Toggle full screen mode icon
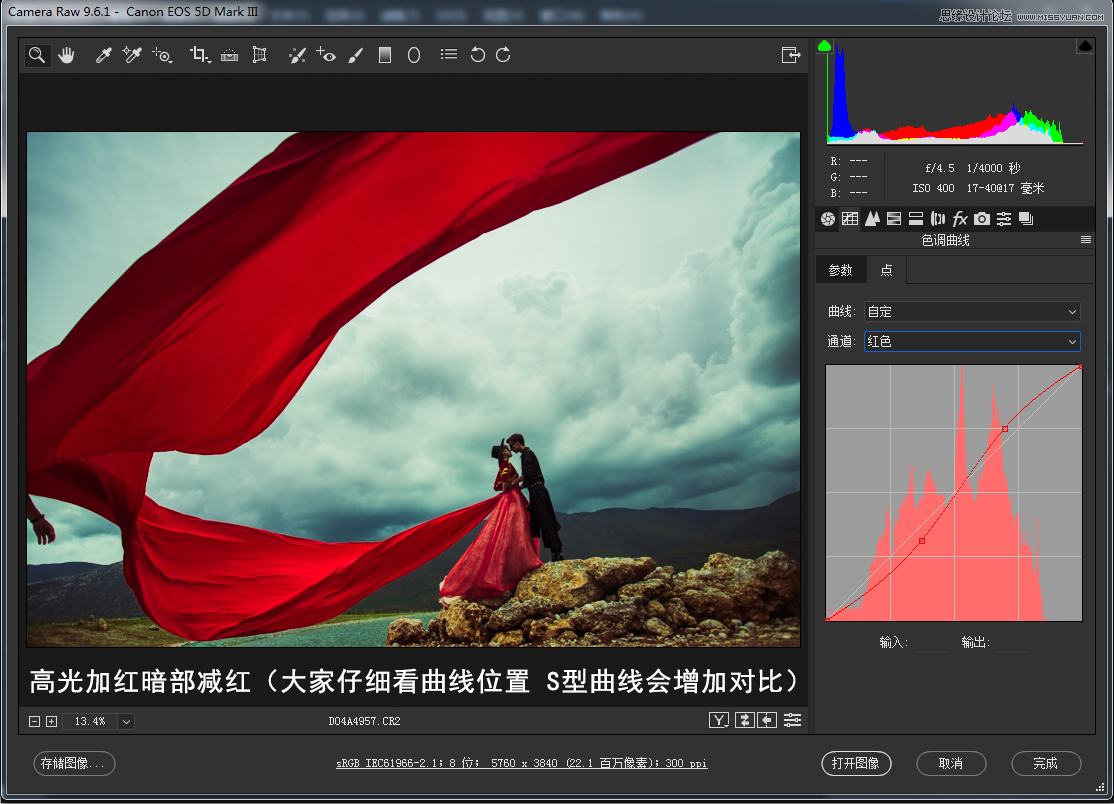1114x804 pixels. (791, 55)
